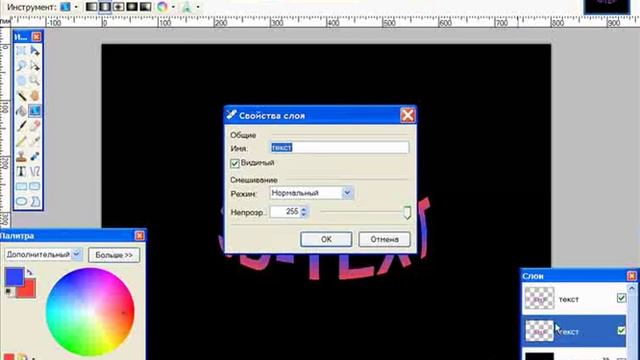Click the antialiasing toolbar icon
This screenshot has height=360, width=640.
[187, 7]
